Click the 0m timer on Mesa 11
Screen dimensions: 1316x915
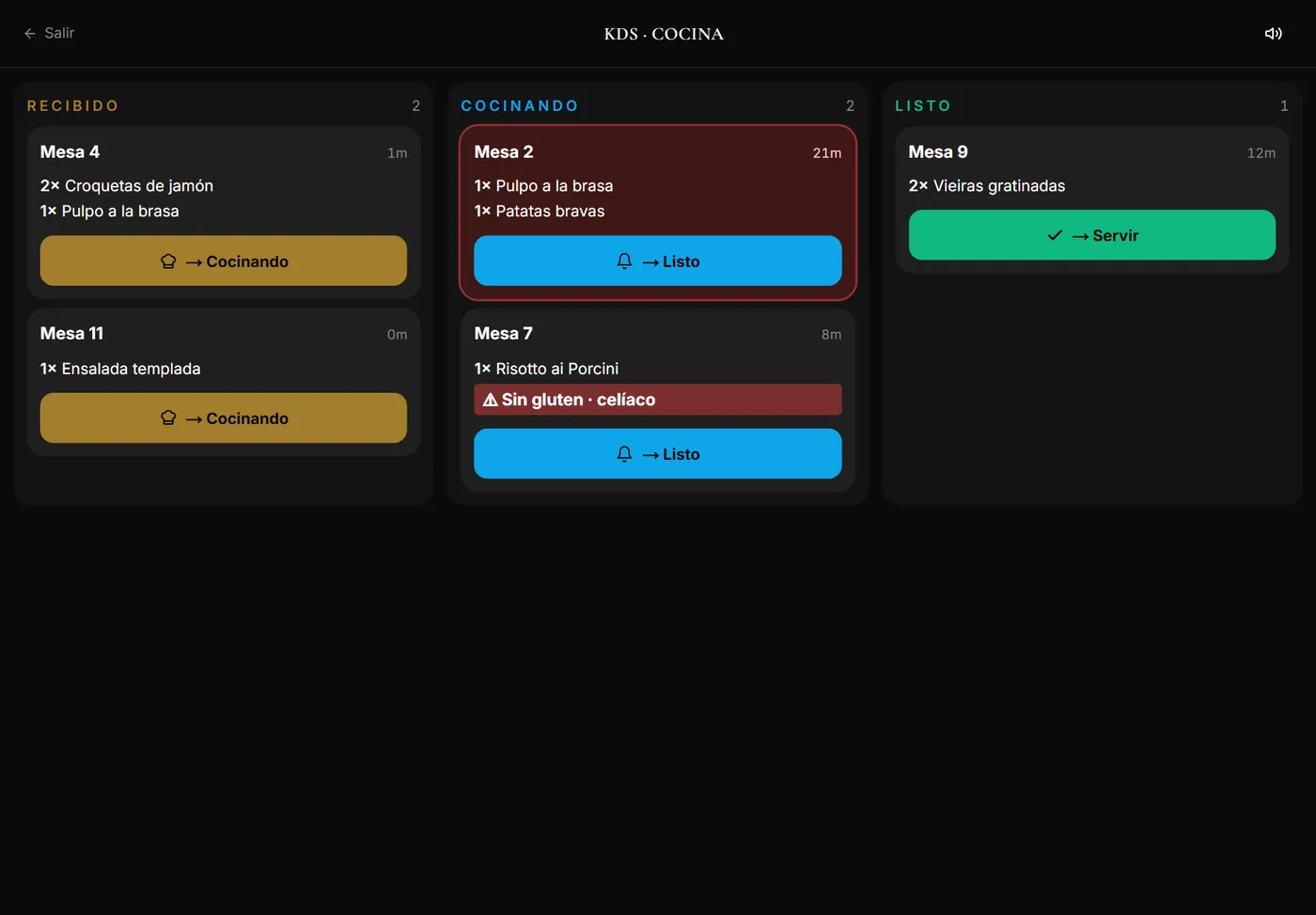[398, 334]
